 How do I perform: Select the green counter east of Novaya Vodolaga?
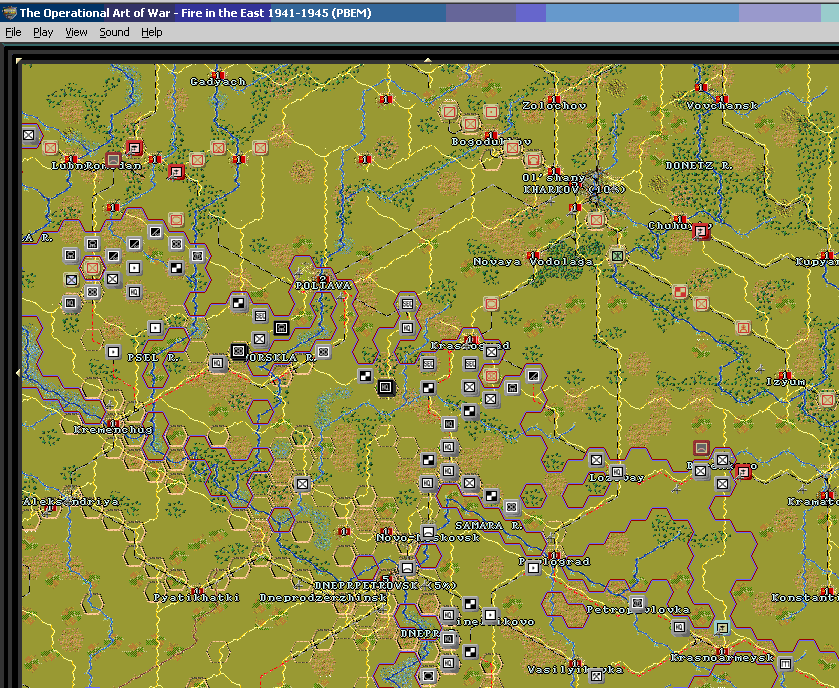pyautogui.click(x=617, y=256)
